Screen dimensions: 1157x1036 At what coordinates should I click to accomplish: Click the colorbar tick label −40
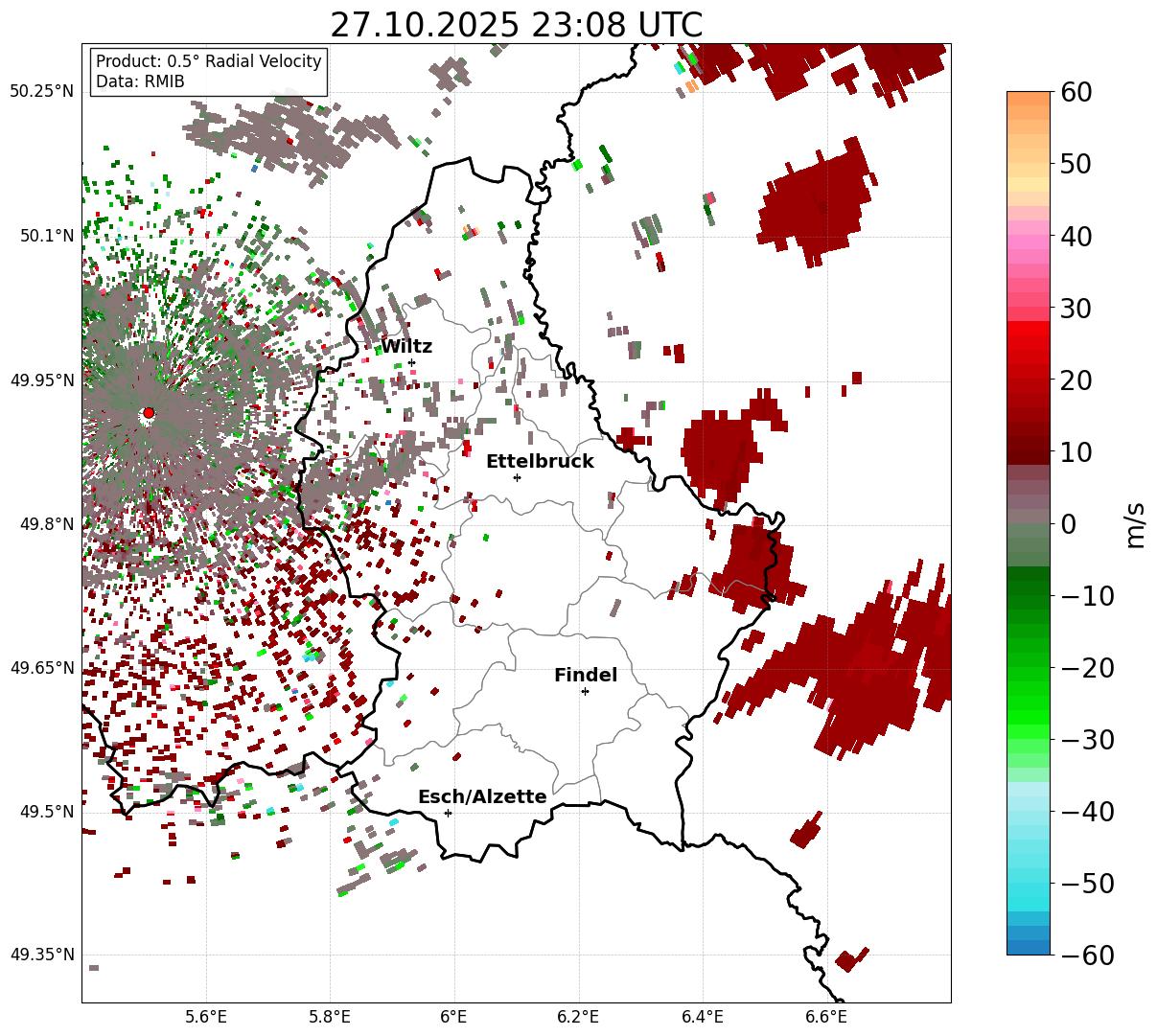1088,811
